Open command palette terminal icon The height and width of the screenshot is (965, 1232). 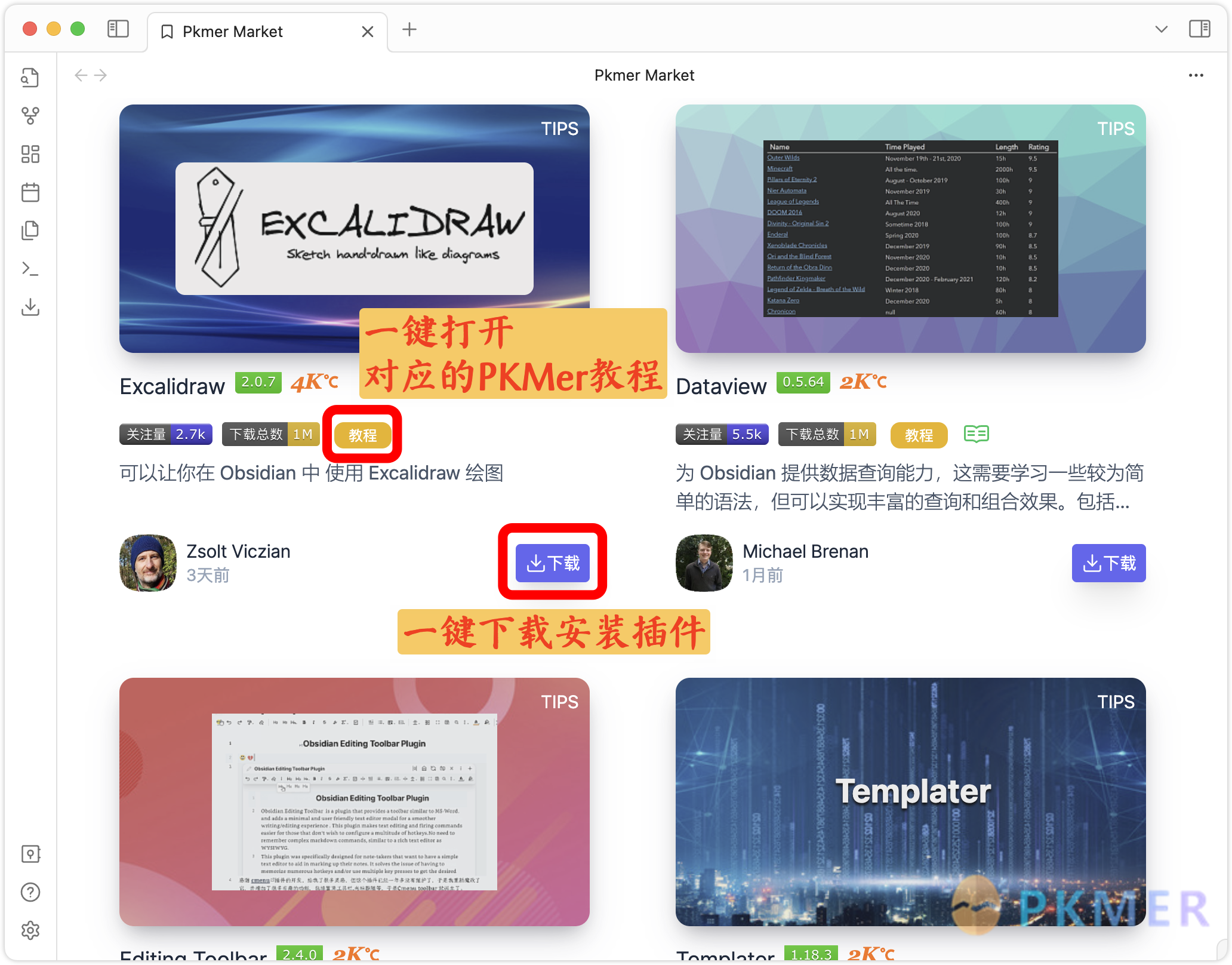pyautogui.click(x=30, y=269)
